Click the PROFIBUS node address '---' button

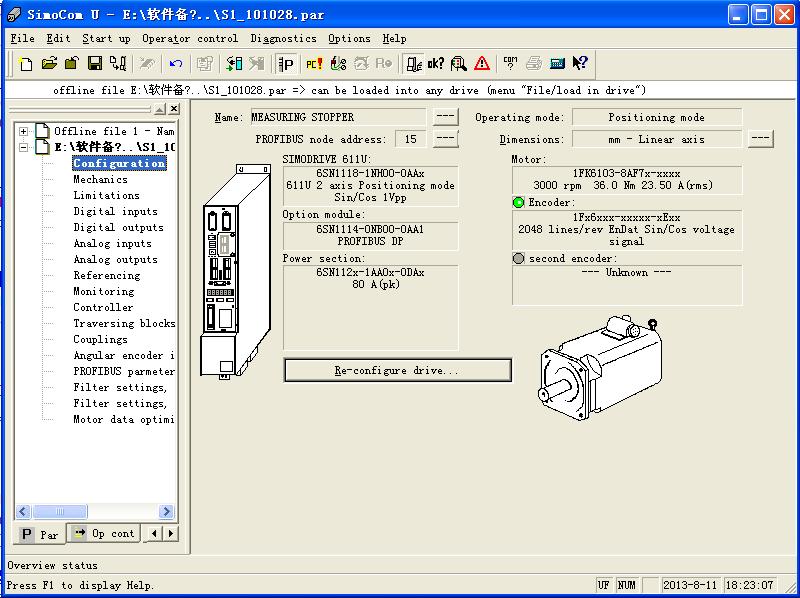[x=445, y=139]
